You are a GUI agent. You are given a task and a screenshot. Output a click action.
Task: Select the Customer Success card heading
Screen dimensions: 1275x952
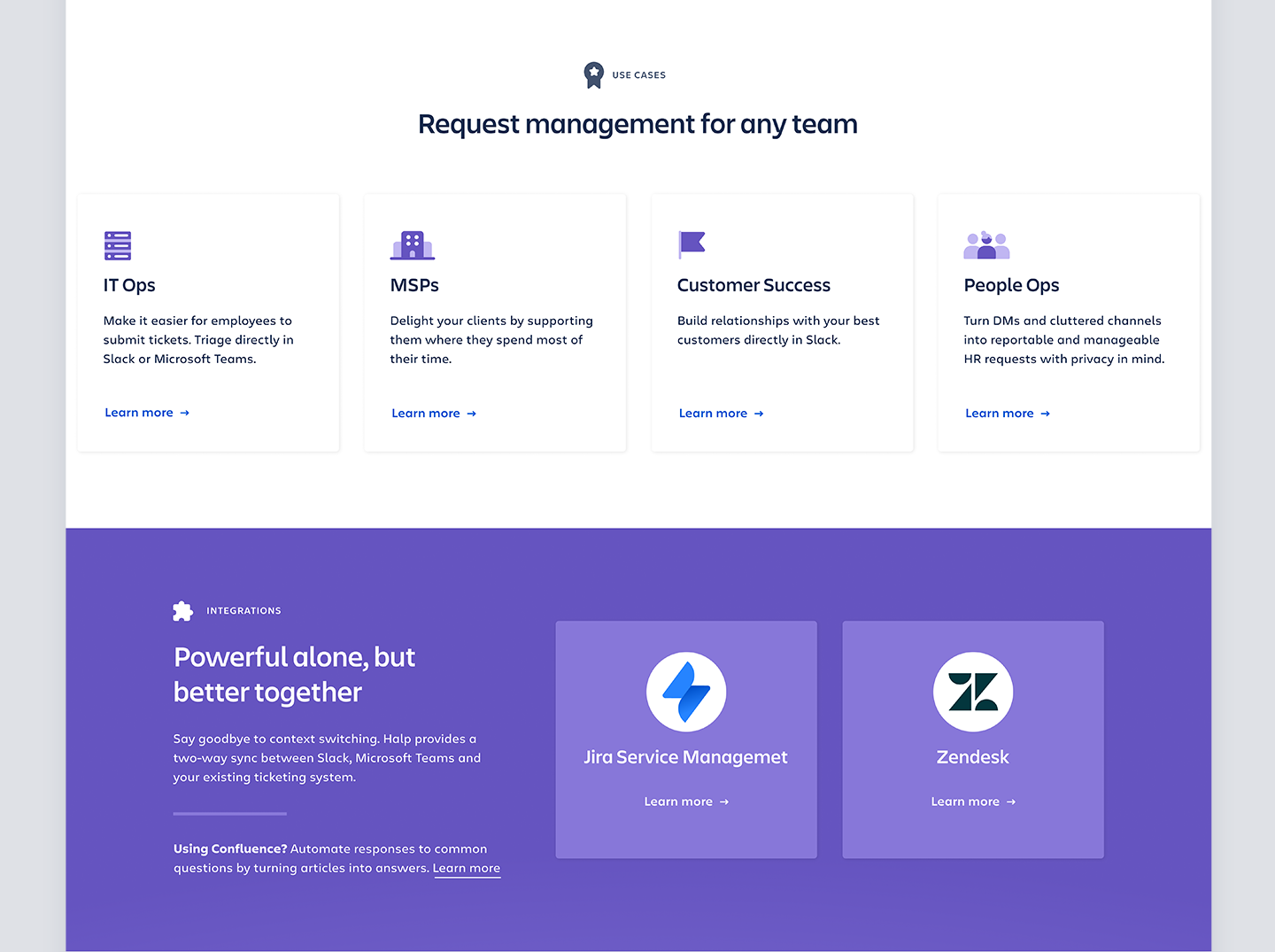pos(753,285)
